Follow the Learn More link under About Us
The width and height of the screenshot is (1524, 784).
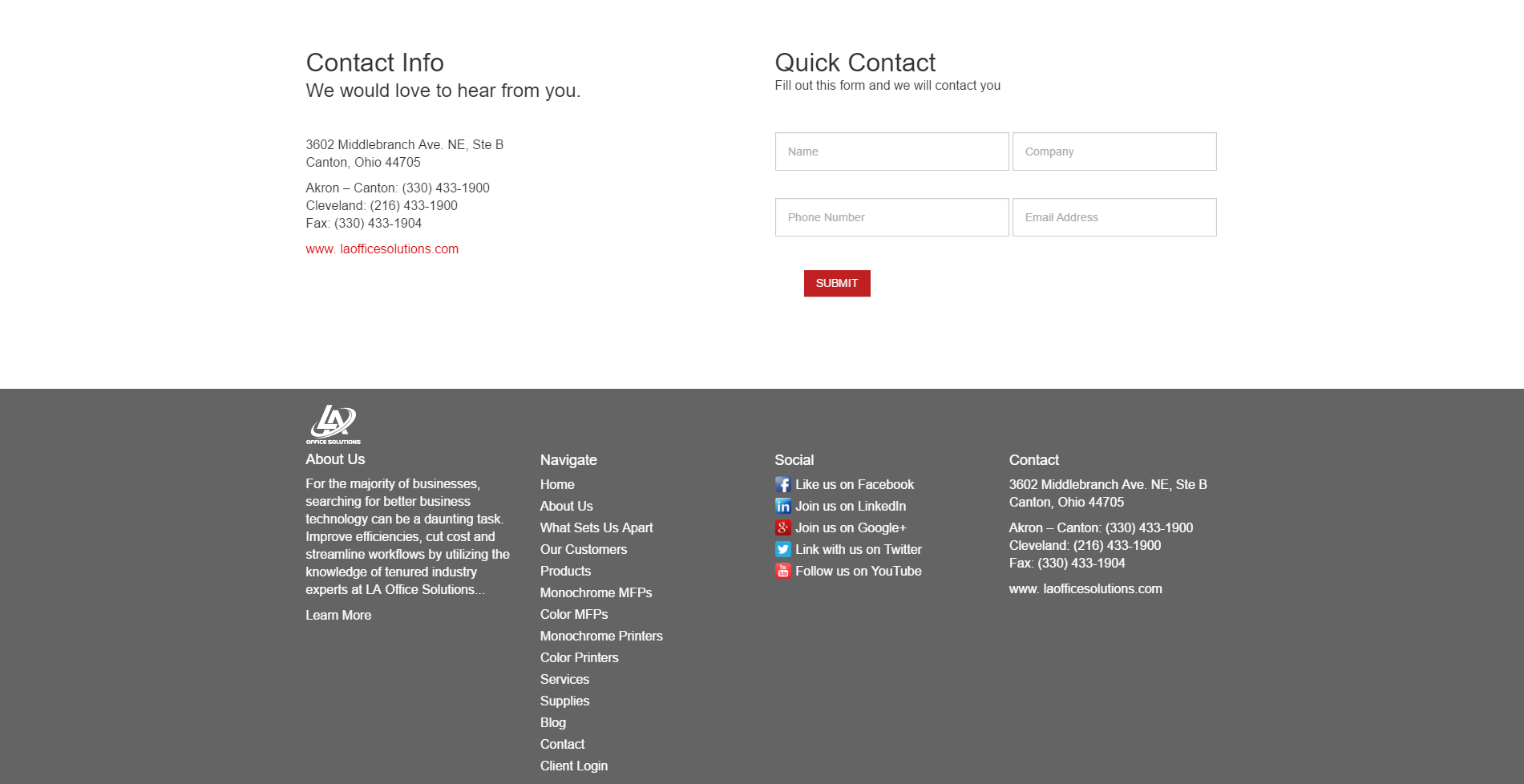(x=338, y=615)
